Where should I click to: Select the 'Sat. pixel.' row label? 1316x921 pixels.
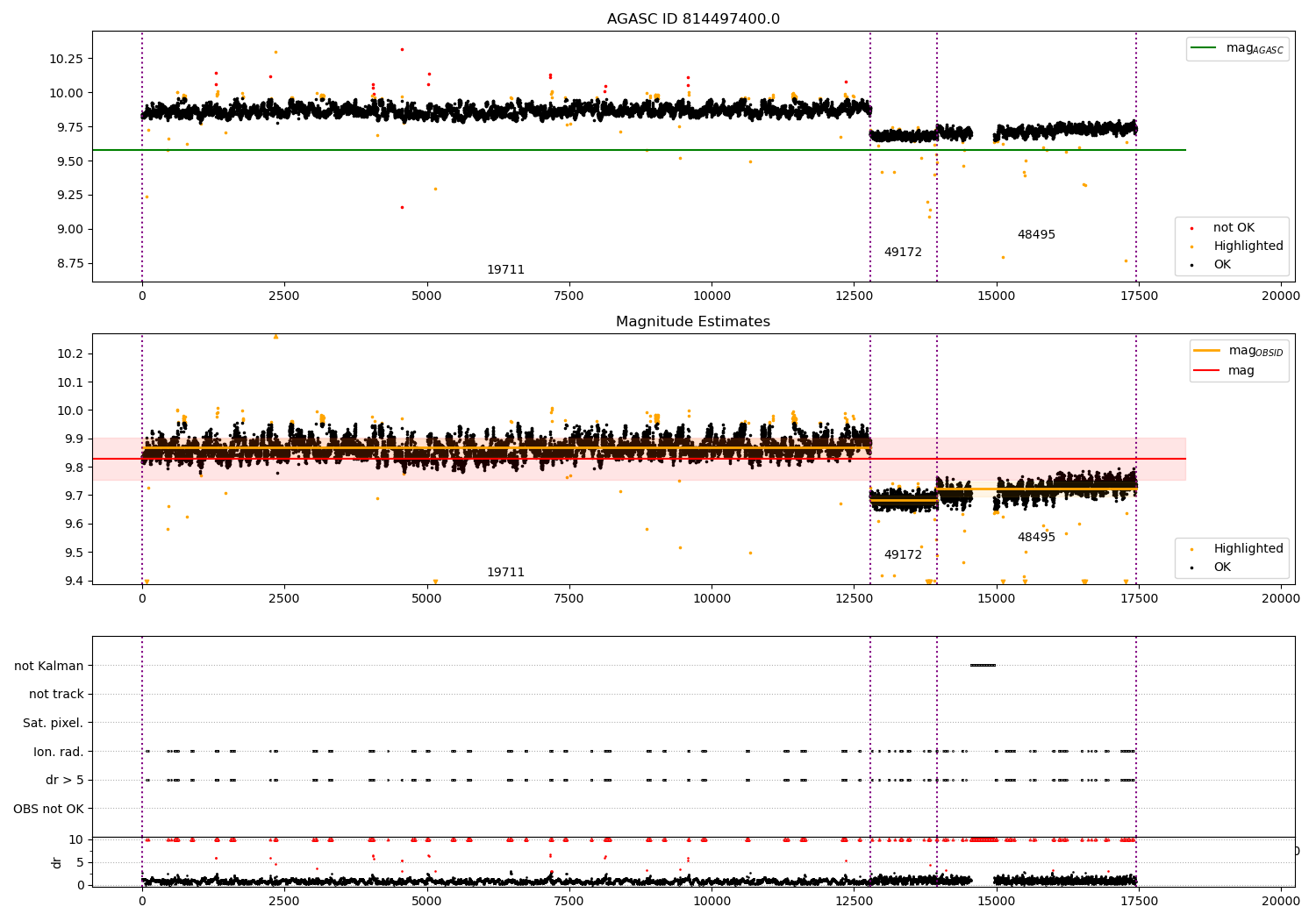54,724
